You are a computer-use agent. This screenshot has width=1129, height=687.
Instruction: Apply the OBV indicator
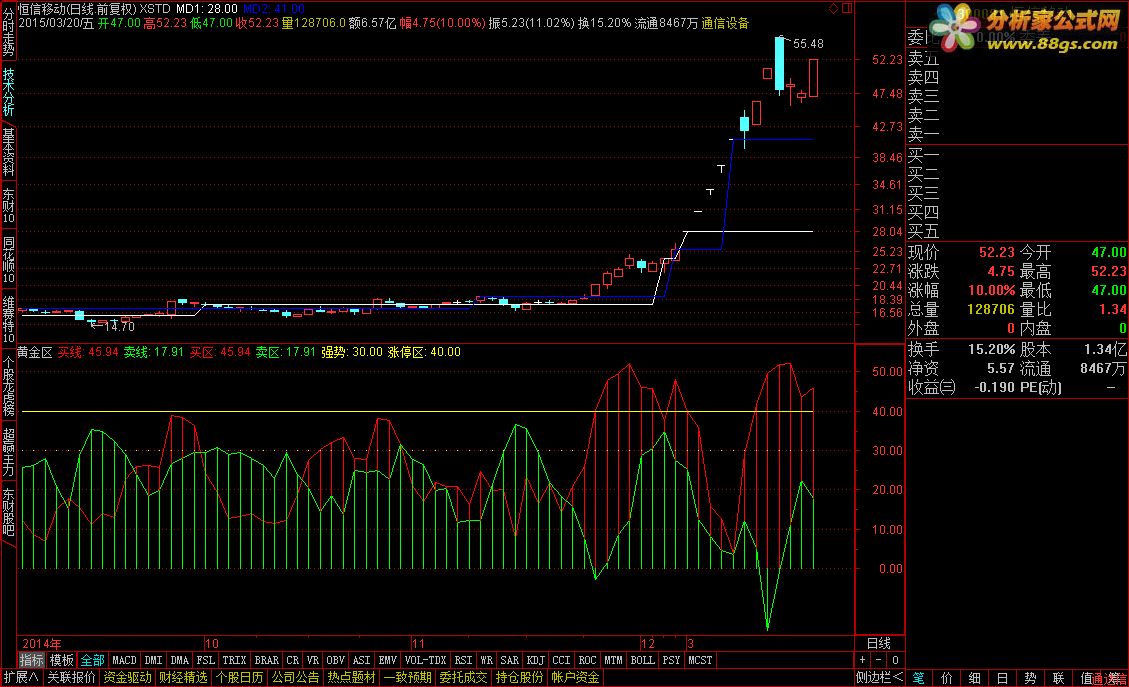coord(336,660)
